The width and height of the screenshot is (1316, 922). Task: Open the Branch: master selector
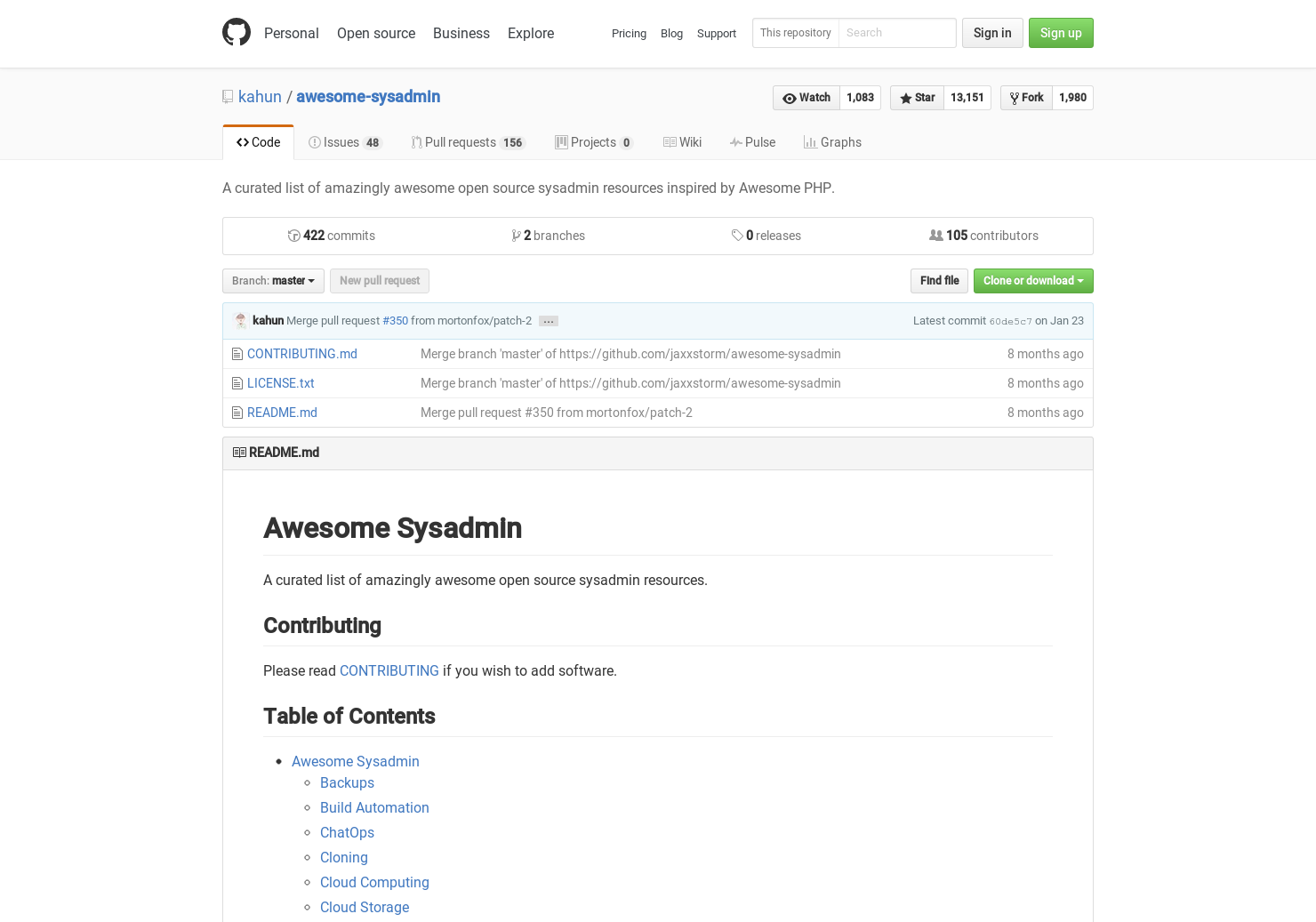point(273,281)
